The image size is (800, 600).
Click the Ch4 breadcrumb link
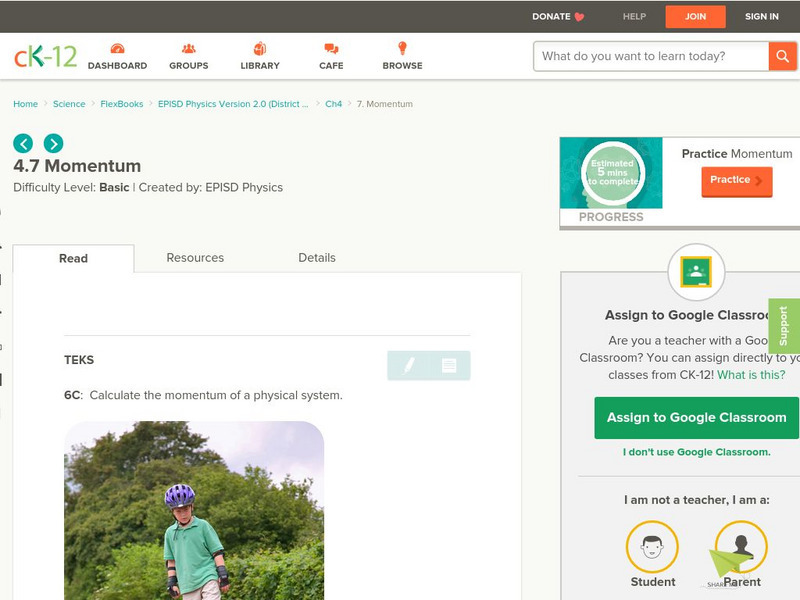(x=334, y=104)
